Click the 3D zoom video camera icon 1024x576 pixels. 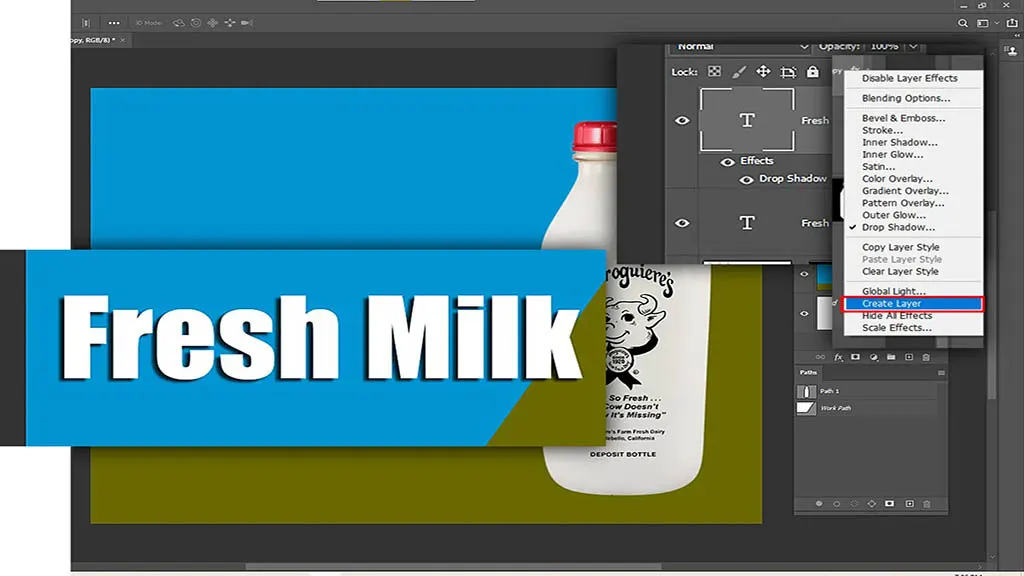[x=247, y=23]
